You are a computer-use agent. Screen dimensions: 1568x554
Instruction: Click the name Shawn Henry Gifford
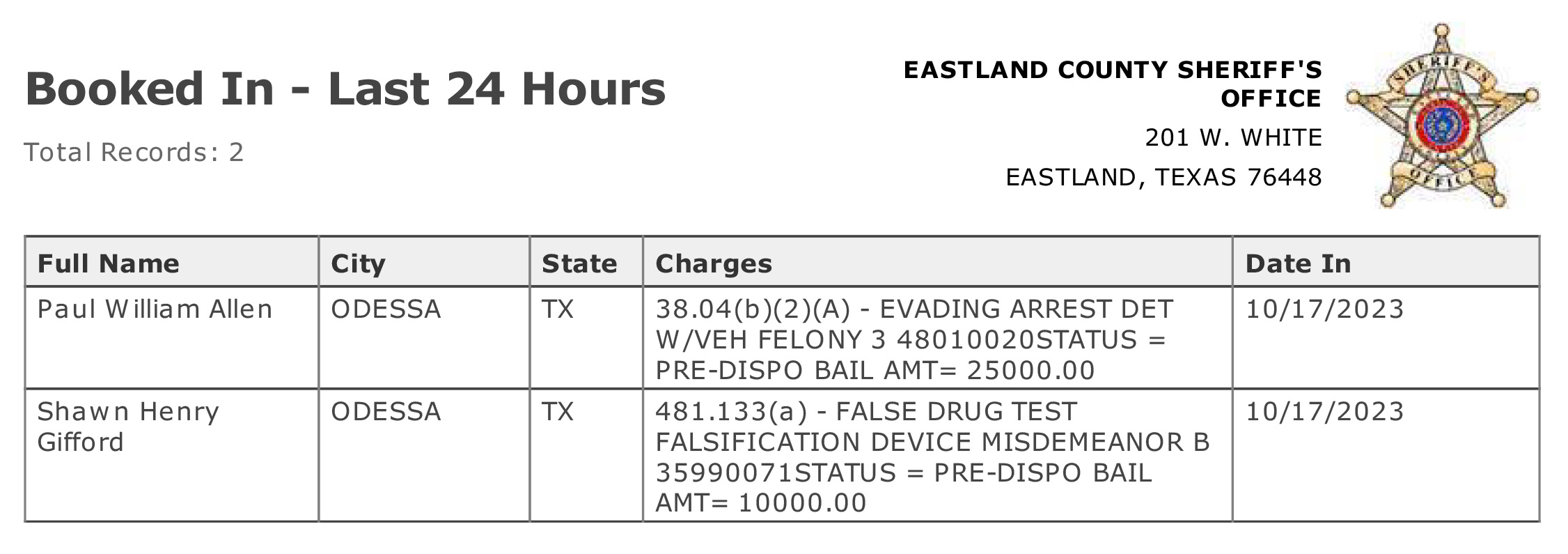click(128, 426)
